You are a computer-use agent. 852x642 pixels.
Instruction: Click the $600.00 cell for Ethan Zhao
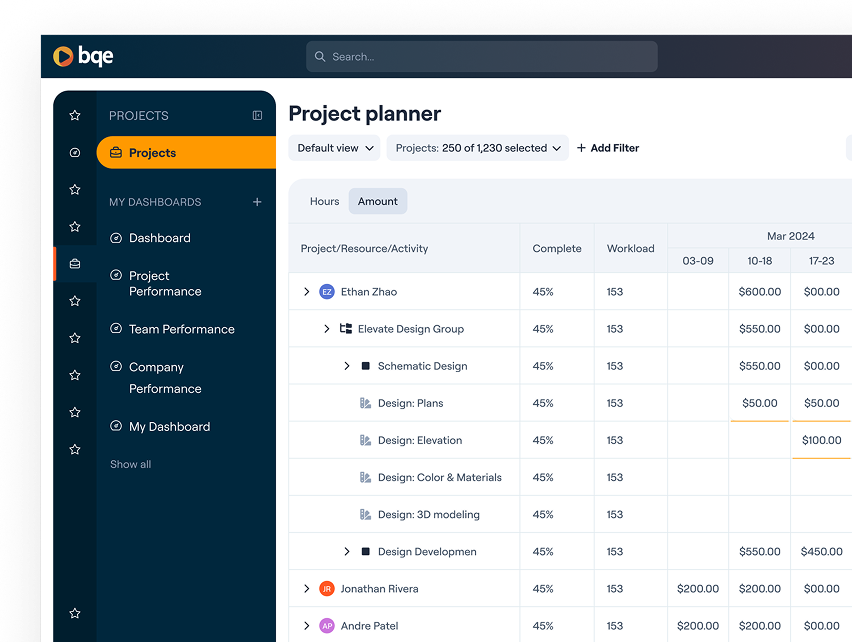point(760,292)
